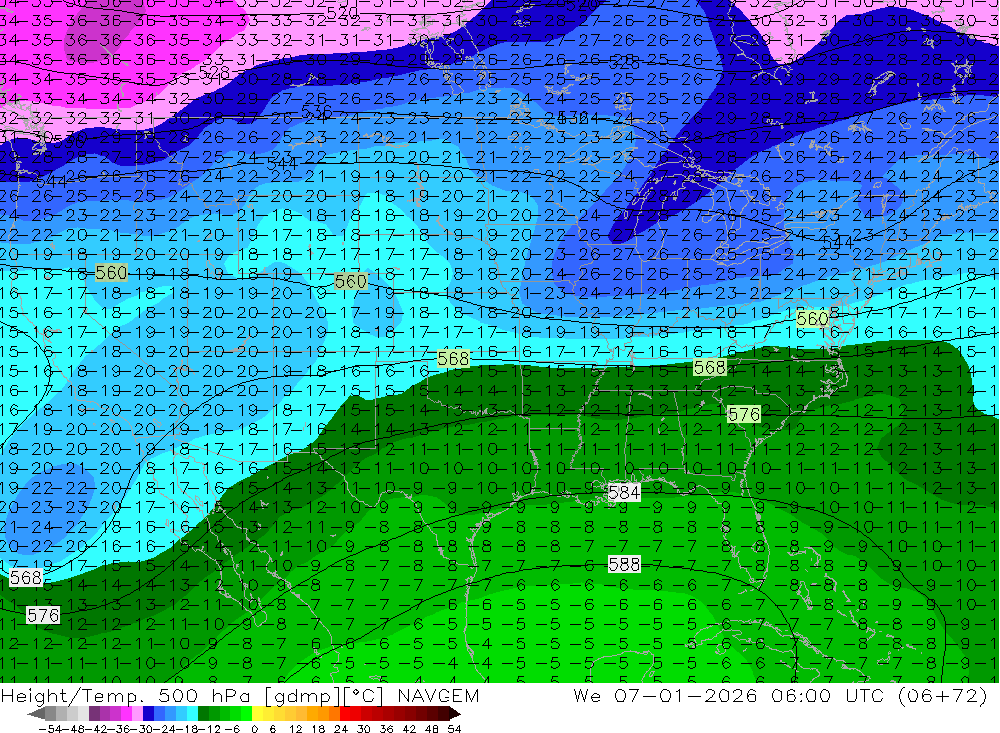Image resolution: width=1000 pixels, height=733 pixels.
Task: Click the 48 tick label on the color scale
Action: (x=432, y=729)
